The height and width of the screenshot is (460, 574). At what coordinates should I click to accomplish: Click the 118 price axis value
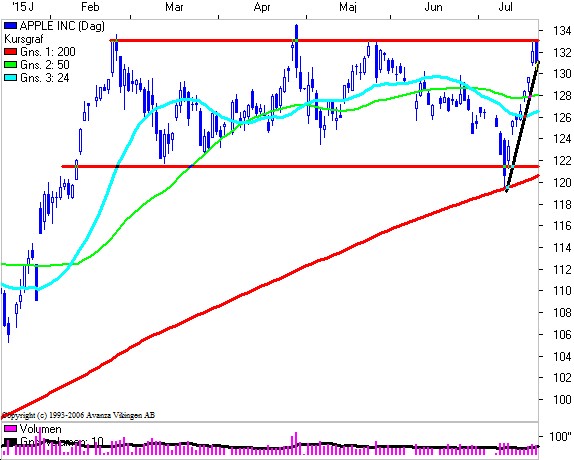pyautogui.click(x=562, y=204)
